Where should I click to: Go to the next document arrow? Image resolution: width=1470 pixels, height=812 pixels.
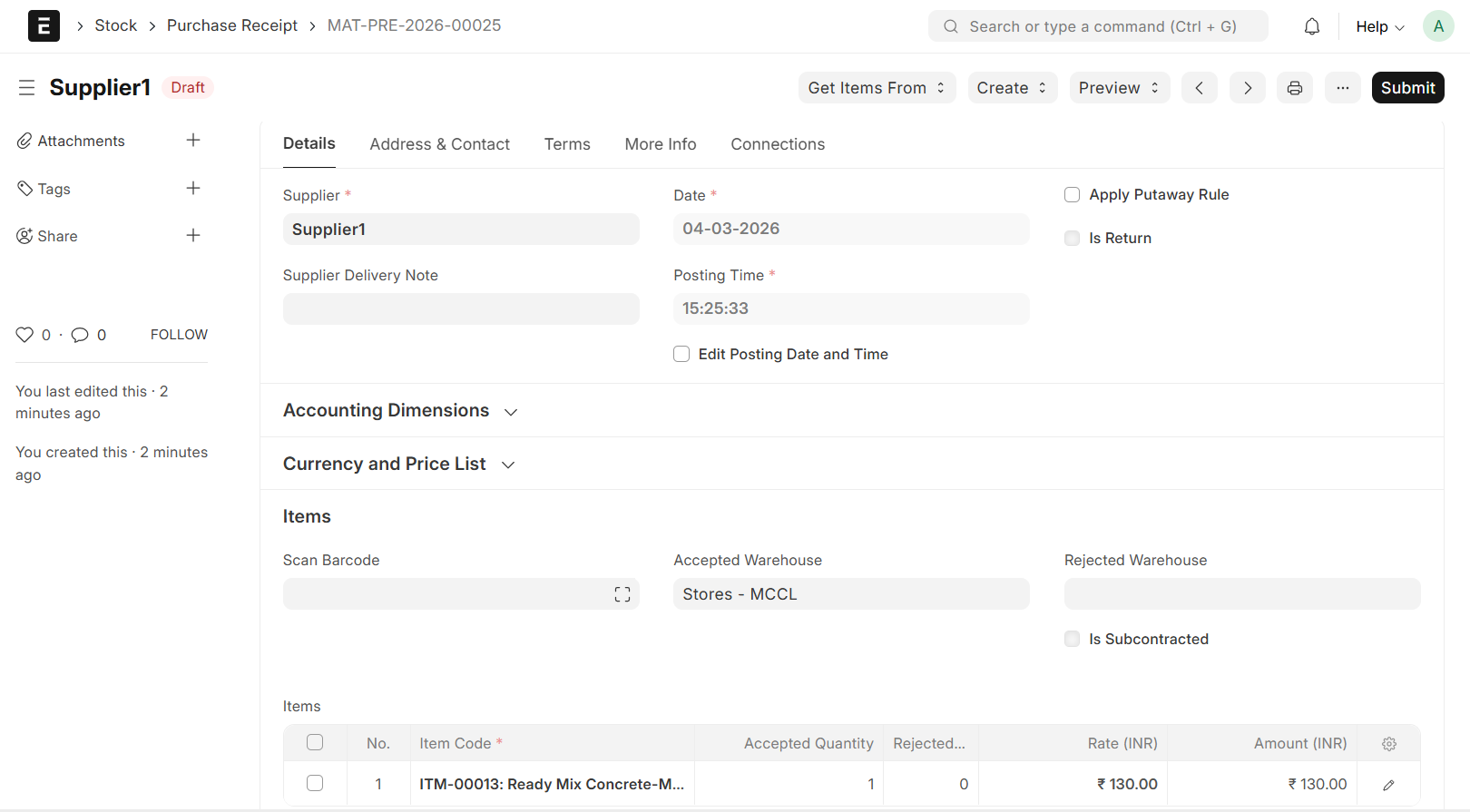(x=1247, y=88)
